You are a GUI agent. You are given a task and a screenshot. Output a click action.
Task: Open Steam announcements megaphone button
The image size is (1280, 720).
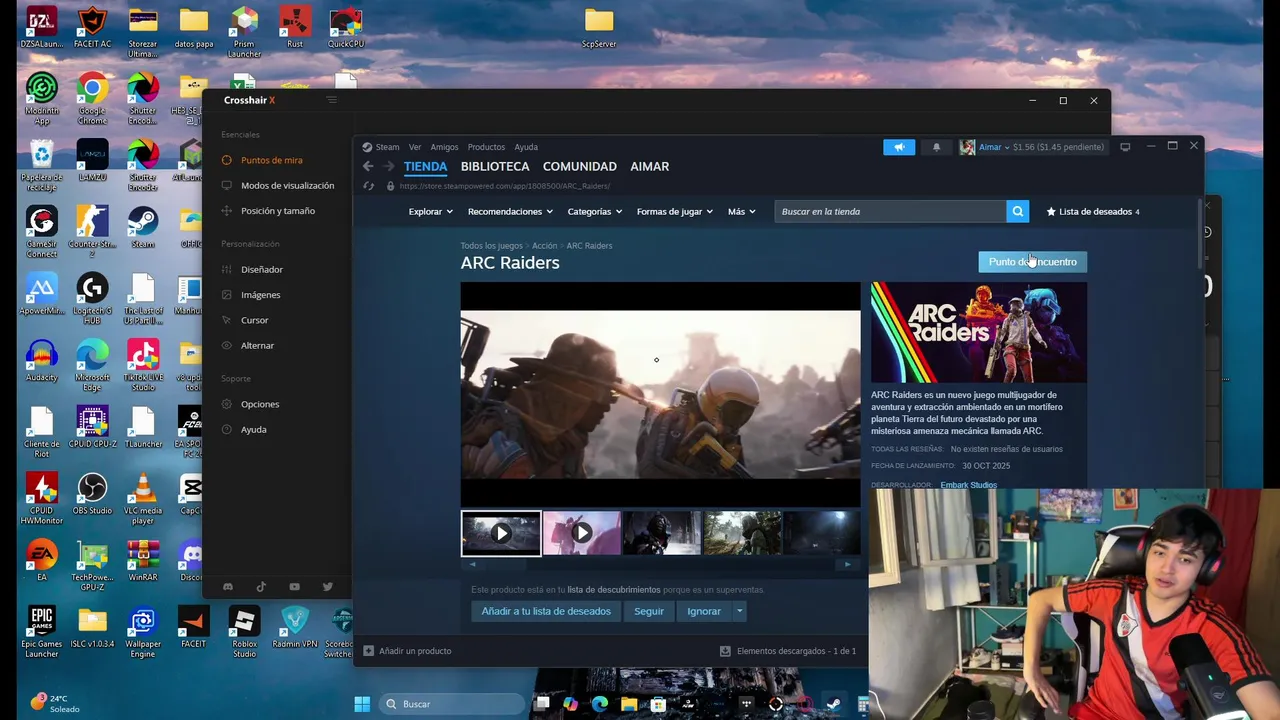tap(899, 147)
